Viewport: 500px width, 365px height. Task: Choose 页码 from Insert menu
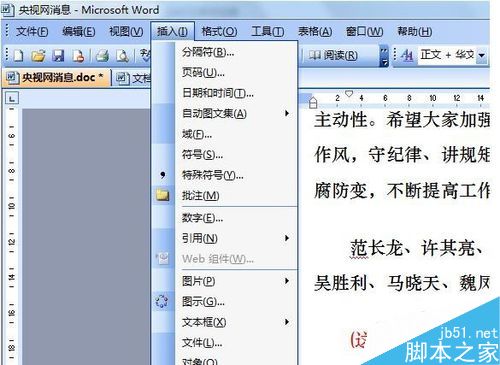click(x=235, y=72)
